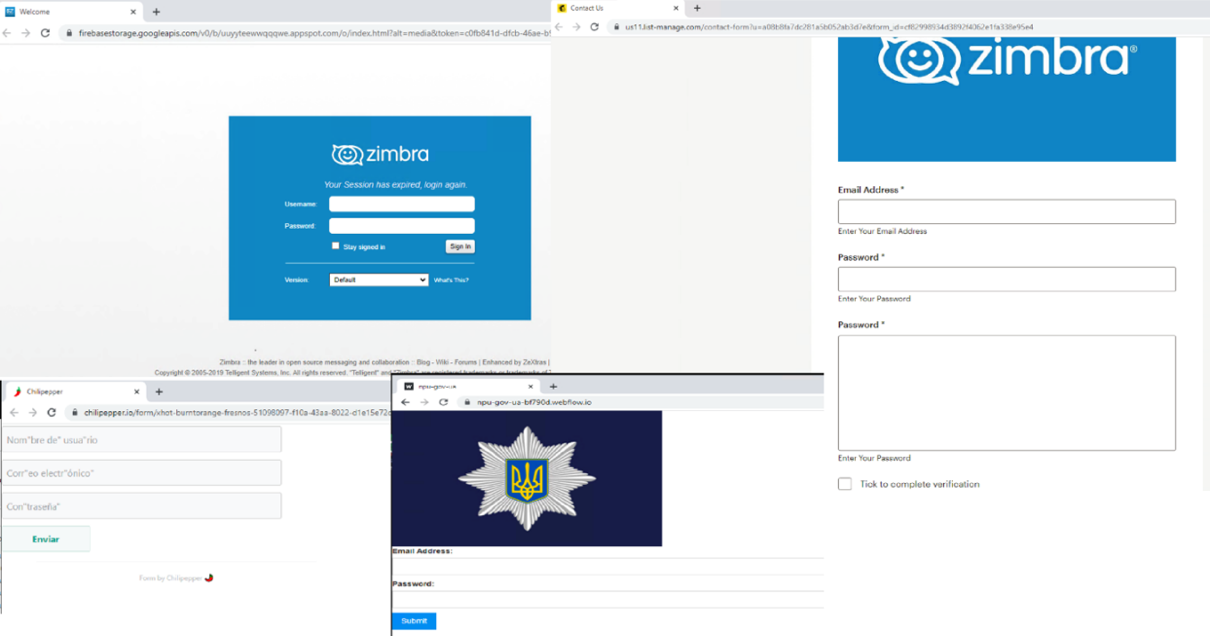The height and width of the screenshot is (636, 1210).
Task: Select the Contact Us browser tab
Action: coord(619,8)
